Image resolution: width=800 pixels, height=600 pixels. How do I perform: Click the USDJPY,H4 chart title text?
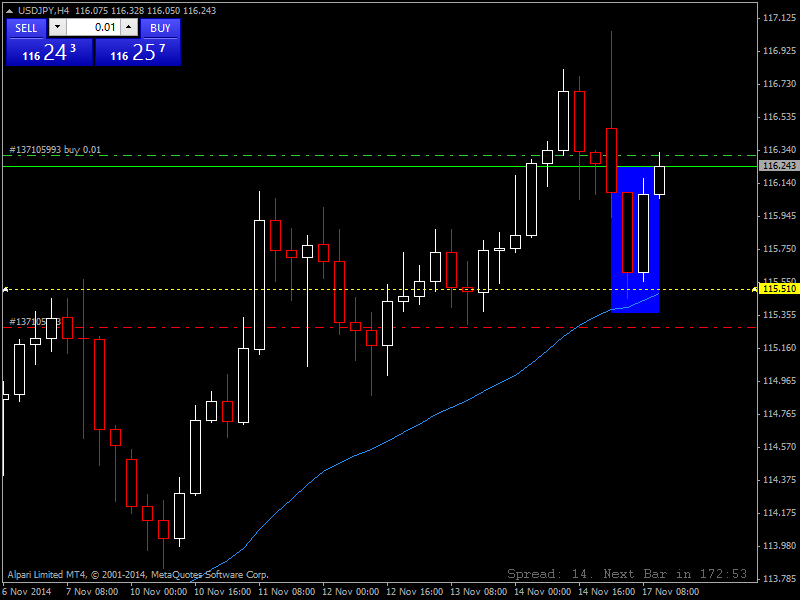click(x=44, y=11)
